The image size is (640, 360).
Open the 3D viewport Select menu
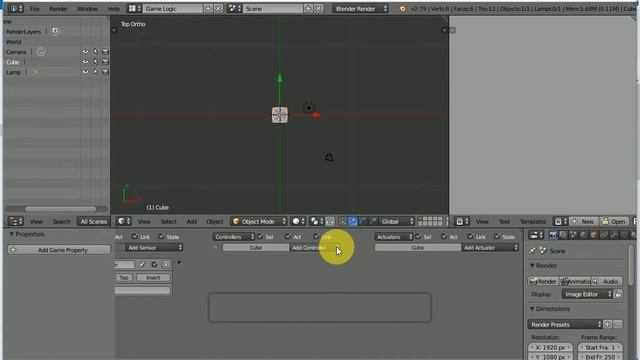168,222
